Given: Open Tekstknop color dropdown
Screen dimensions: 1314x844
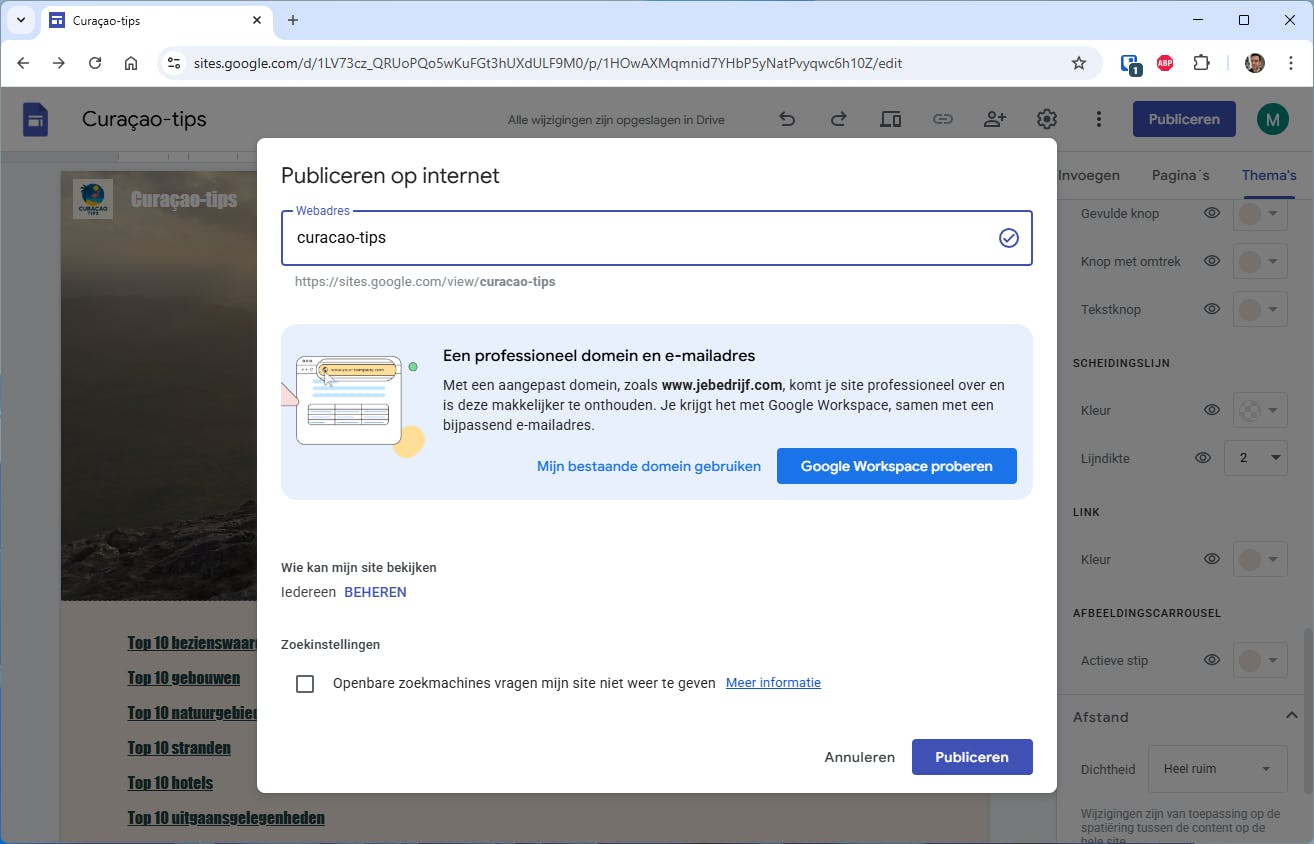Looking at the screenshot, I should 1260,309.
